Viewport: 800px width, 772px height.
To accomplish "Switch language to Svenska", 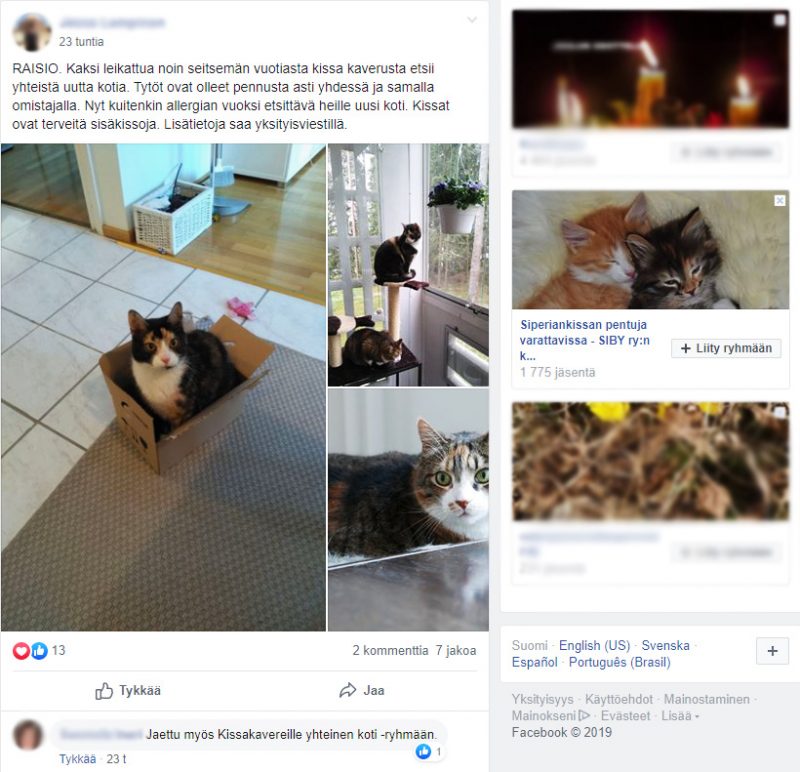I will tap(665, 645).
